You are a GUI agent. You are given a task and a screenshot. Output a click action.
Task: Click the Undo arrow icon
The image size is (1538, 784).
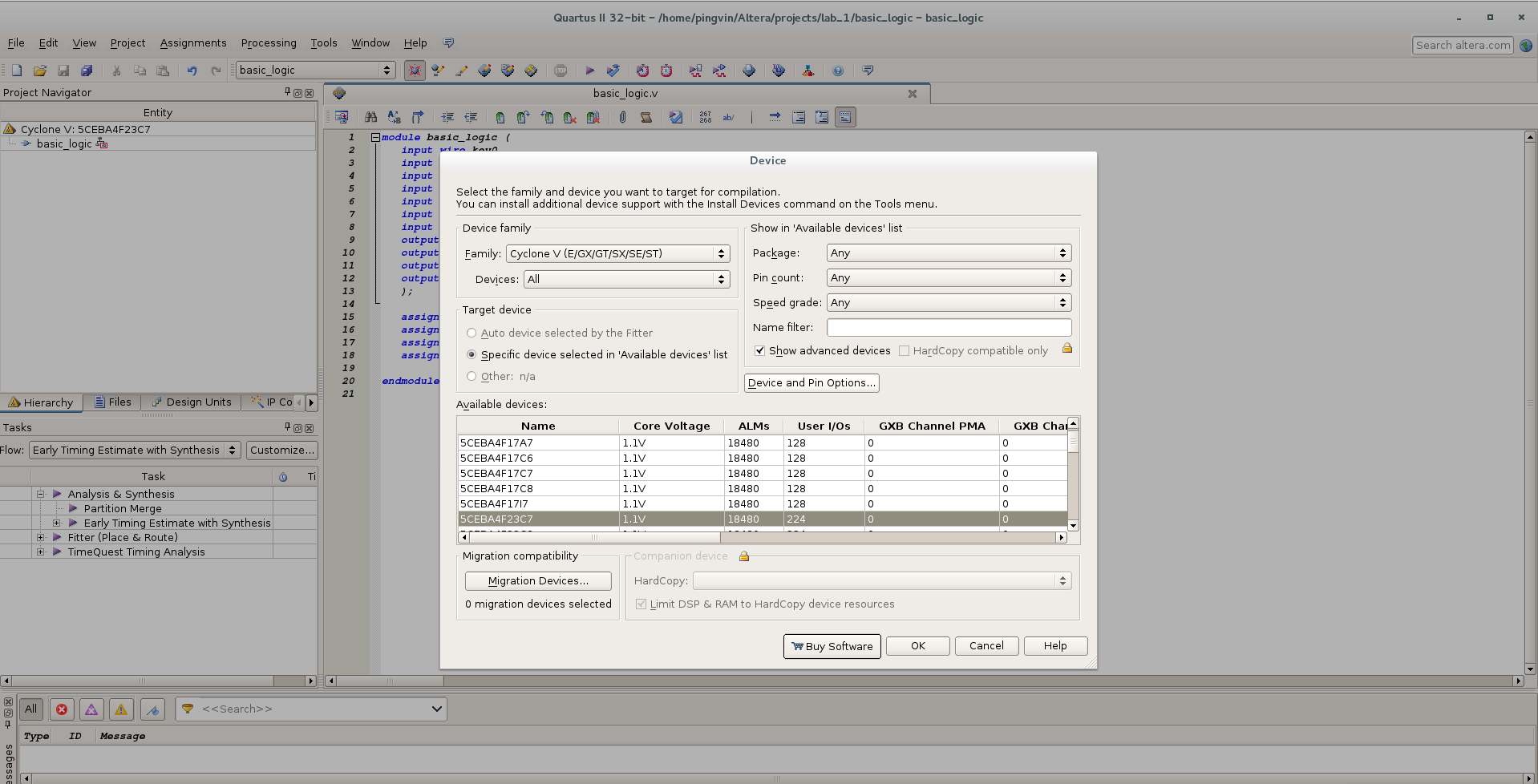pyautogui.click(x=192, y=71)
